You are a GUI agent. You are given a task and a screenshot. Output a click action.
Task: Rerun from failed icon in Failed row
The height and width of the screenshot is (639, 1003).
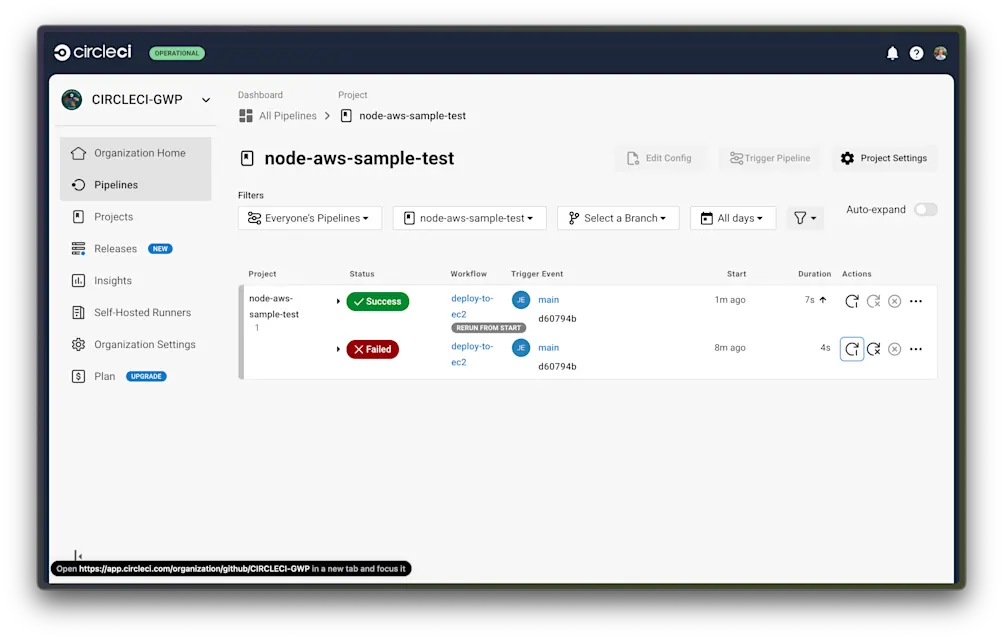point(873,349)
